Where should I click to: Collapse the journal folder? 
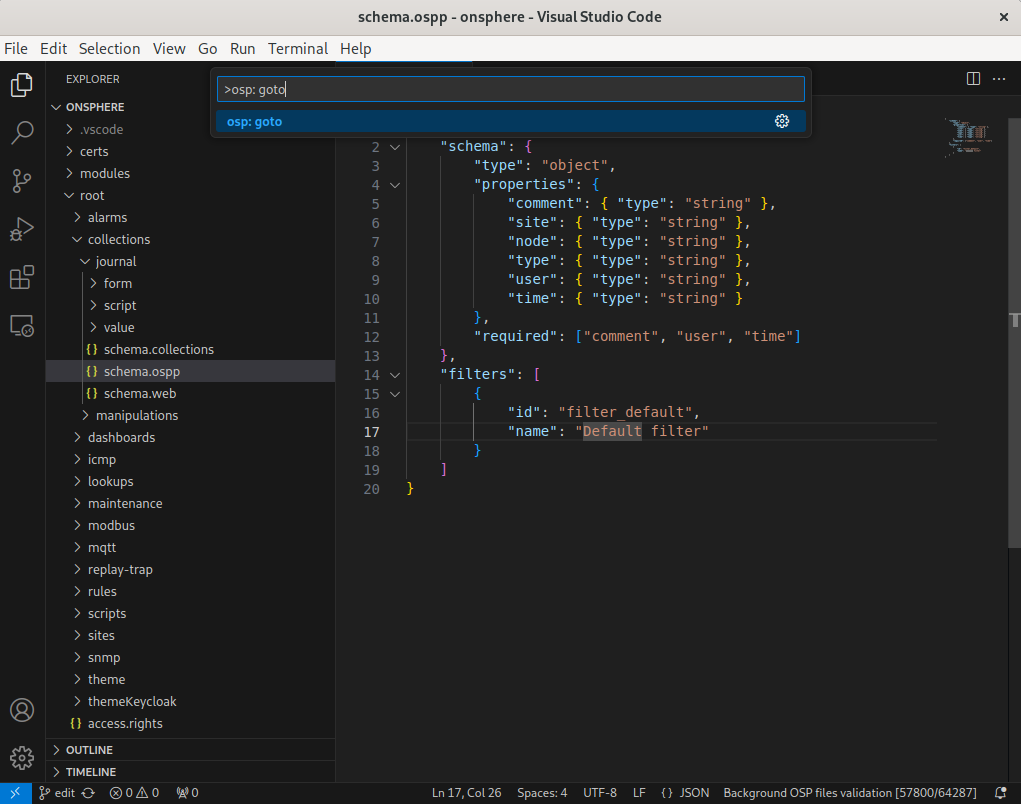click(191, 261)
